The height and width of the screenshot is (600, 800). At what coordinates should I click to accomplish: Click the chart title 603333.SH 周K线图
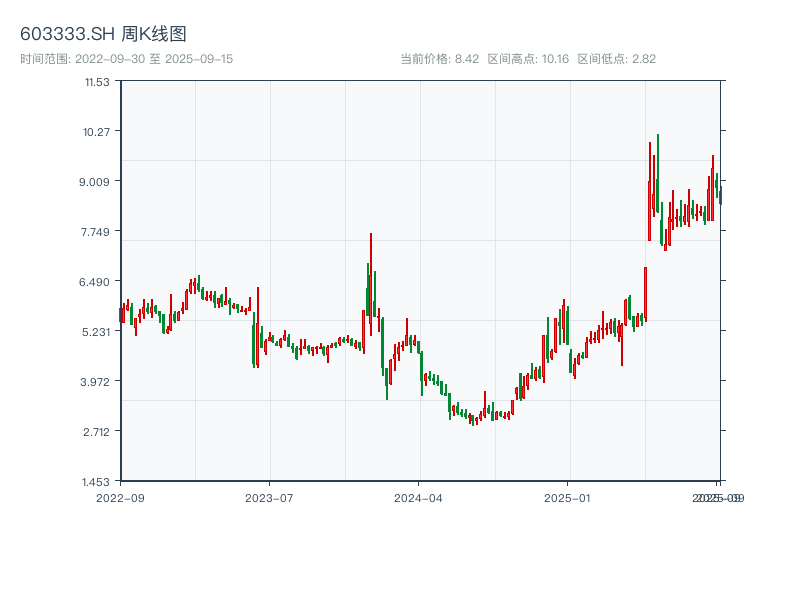point(103,34)
